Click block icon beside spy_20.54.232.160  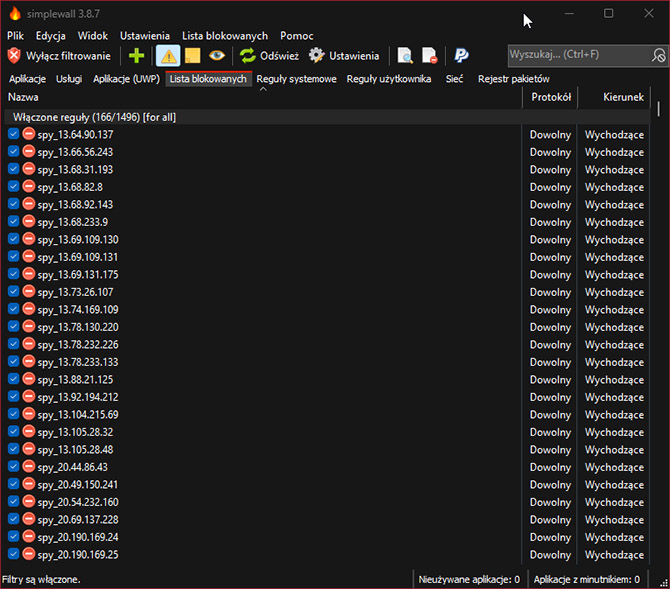pyautogui.click(x=29, y=502)
